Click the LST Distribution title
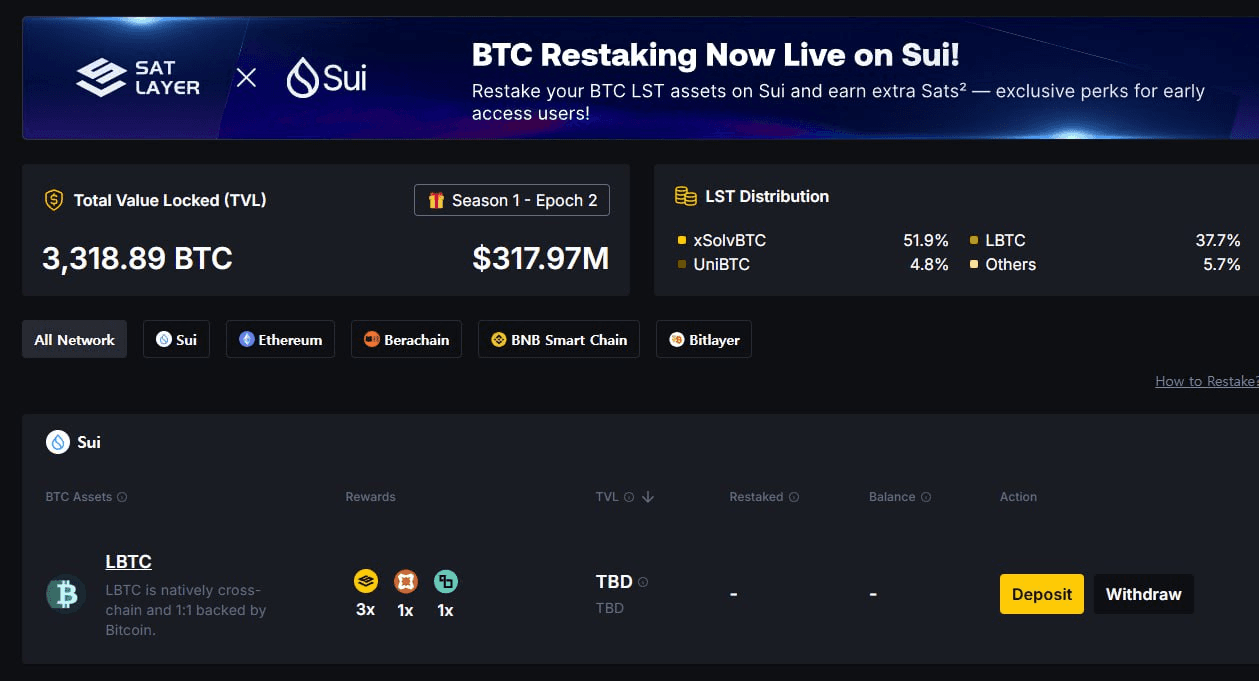Screen dimensions: 1259x681 pyautogui.click(x=767, y=196)
